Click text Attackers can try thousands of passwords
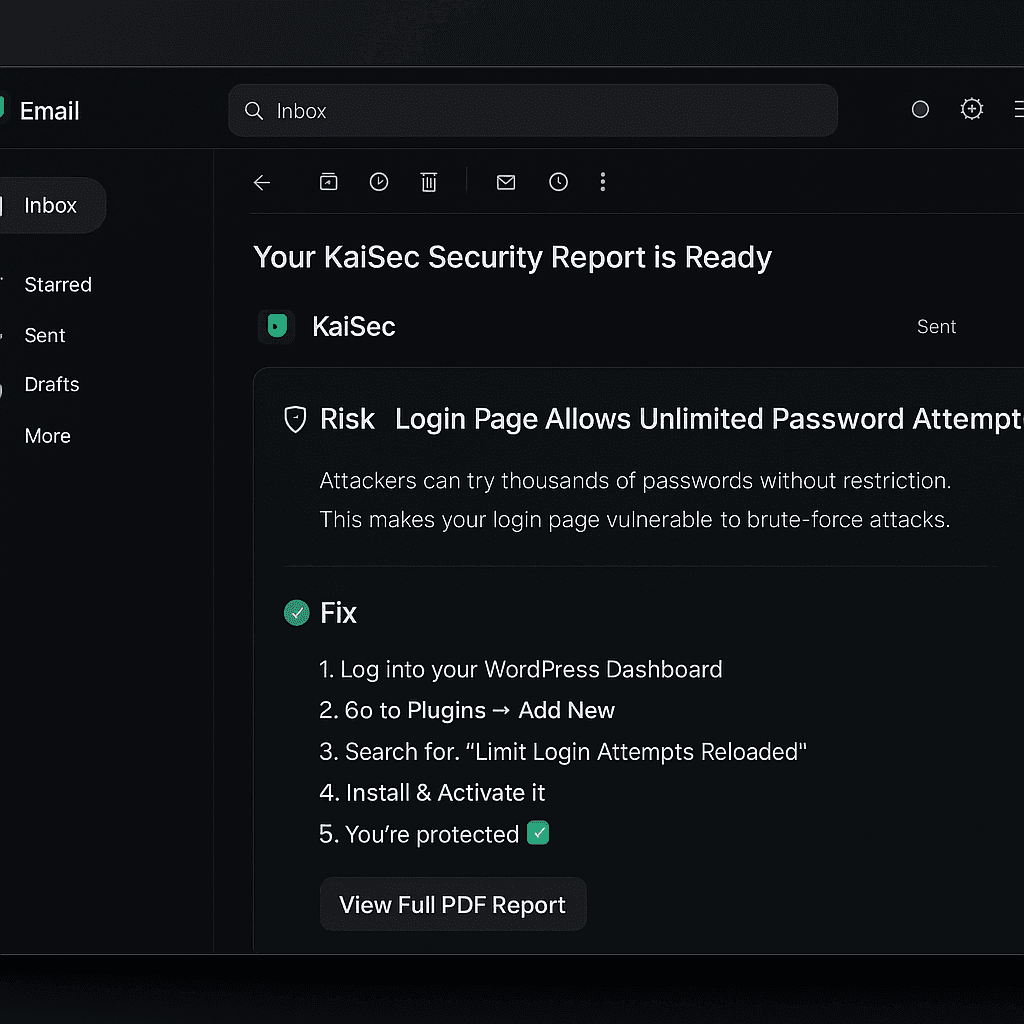The image size is (1024, 1024). [x=635, y=481]
